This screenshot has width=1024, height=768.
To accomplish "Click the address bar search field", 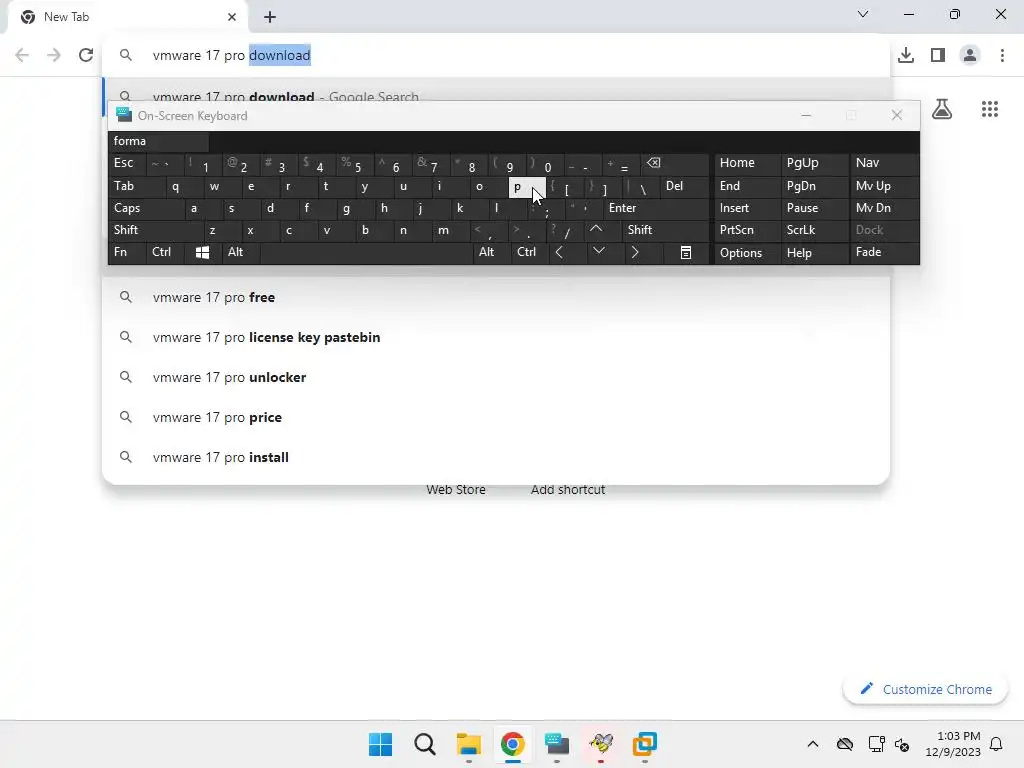I will click(496, 55).
